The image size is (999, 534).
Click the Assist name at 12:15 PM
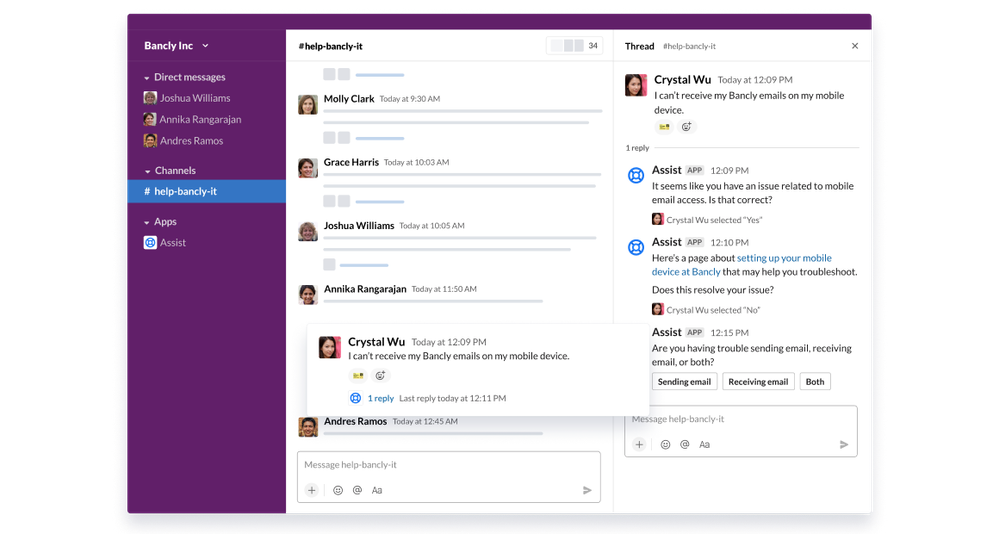tap(666, 333)
